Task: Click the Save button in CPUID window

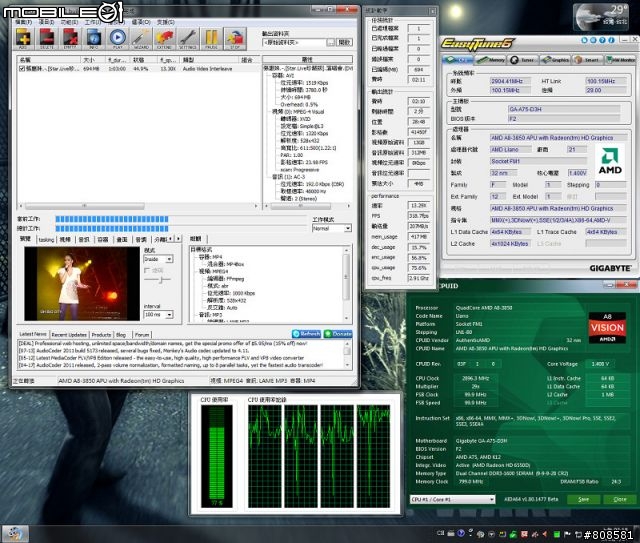Action: [584, 499]
